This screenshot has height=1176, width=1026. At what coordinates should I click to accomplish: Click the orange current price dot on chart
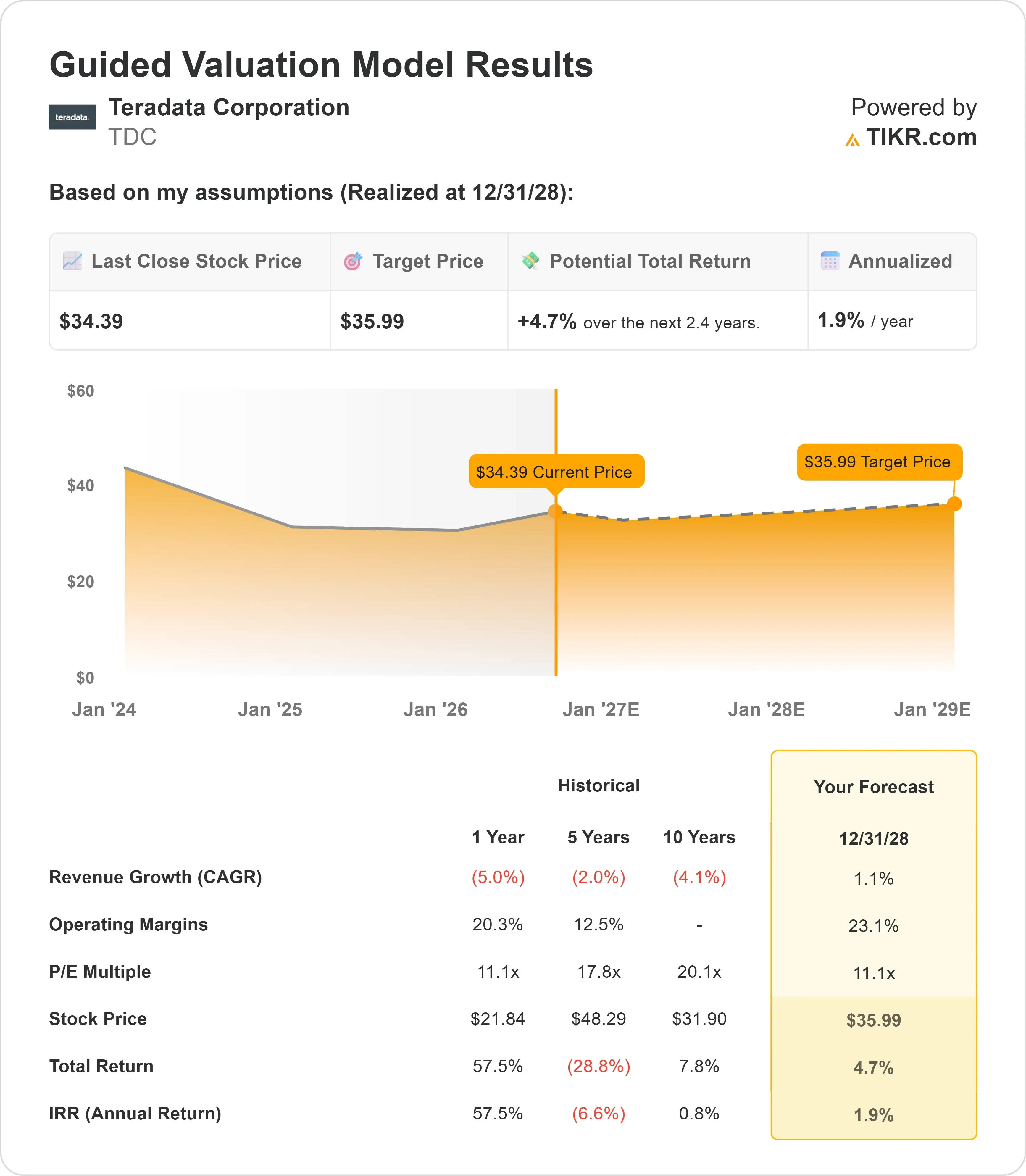[555, 511]
